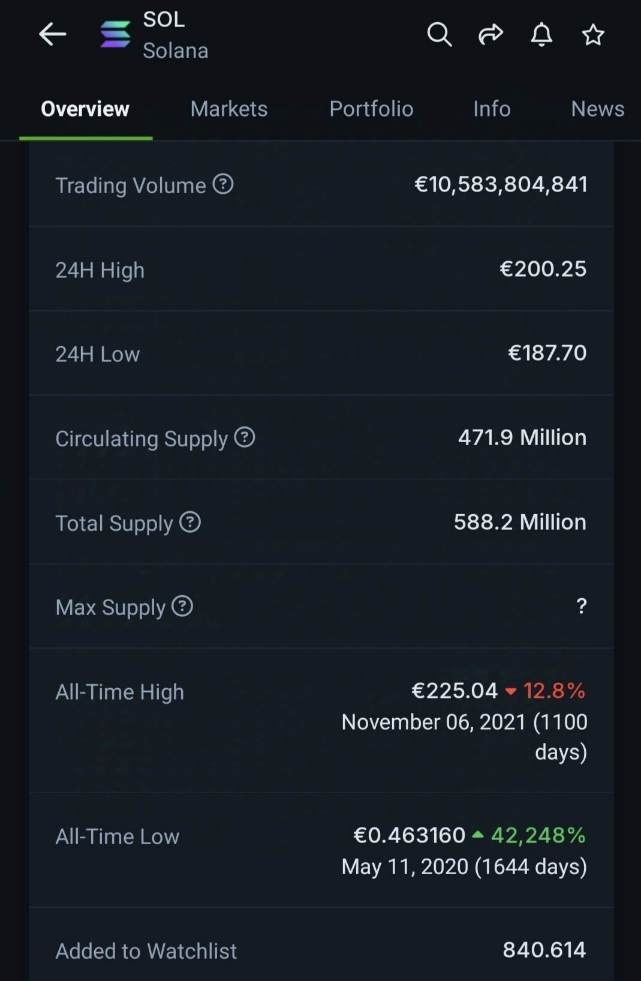
Task: Tap the back arrow
Action: (51, 34)
